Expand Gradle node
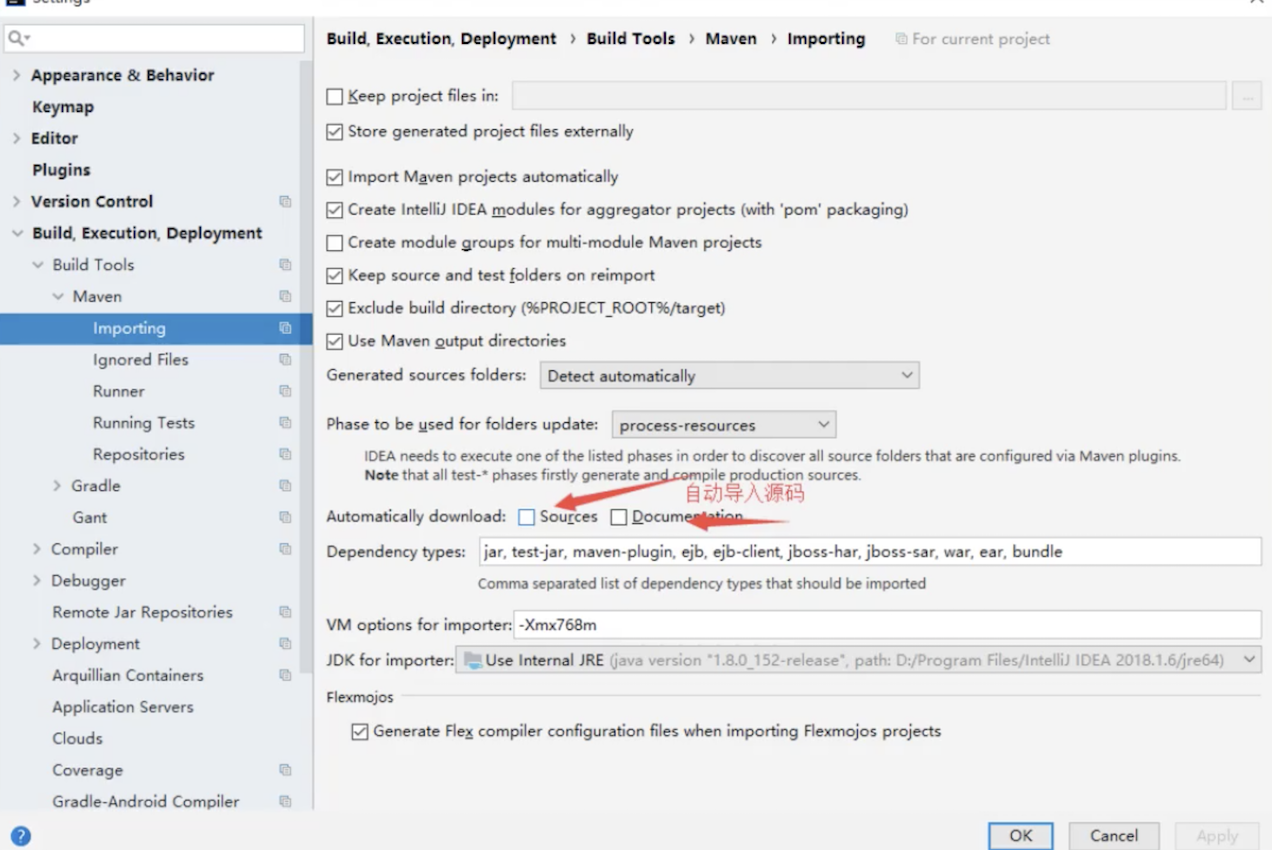1272x850 pixels. click(x=58, y=486)
